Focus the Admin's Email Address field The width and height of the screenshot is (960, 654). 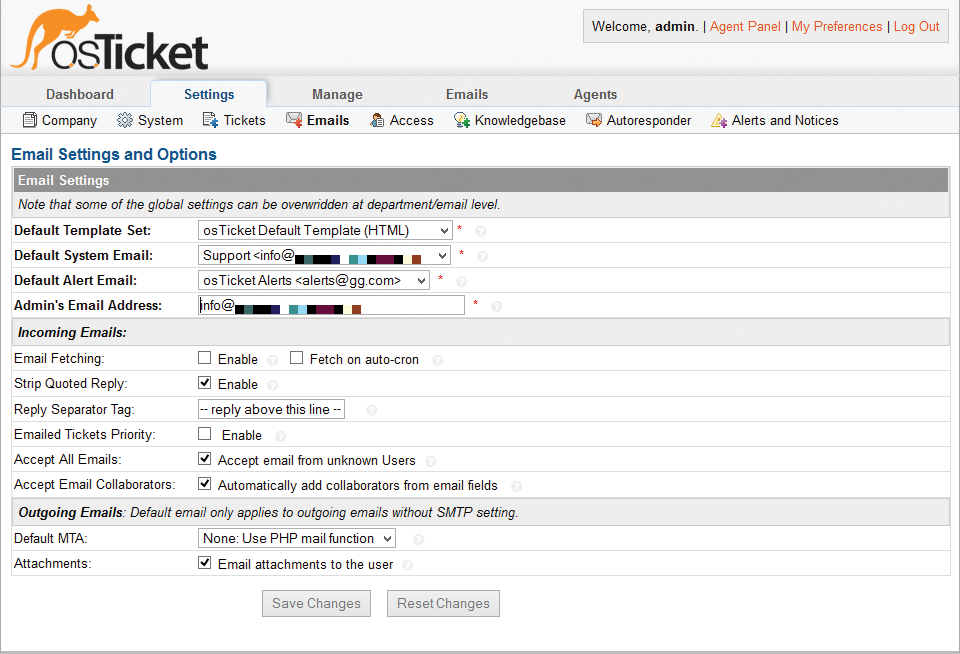tap(331, 305)
